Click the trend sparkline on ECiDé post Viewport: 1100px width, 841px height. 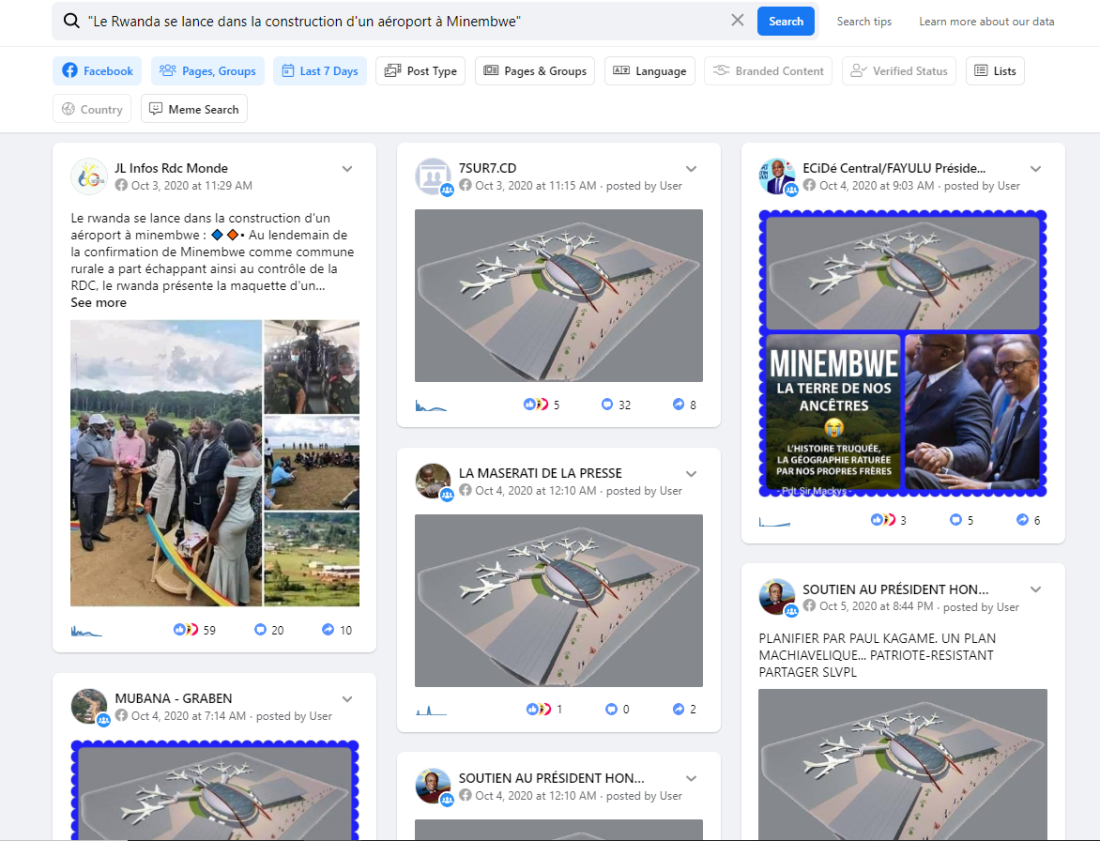[x=774, y=521]
